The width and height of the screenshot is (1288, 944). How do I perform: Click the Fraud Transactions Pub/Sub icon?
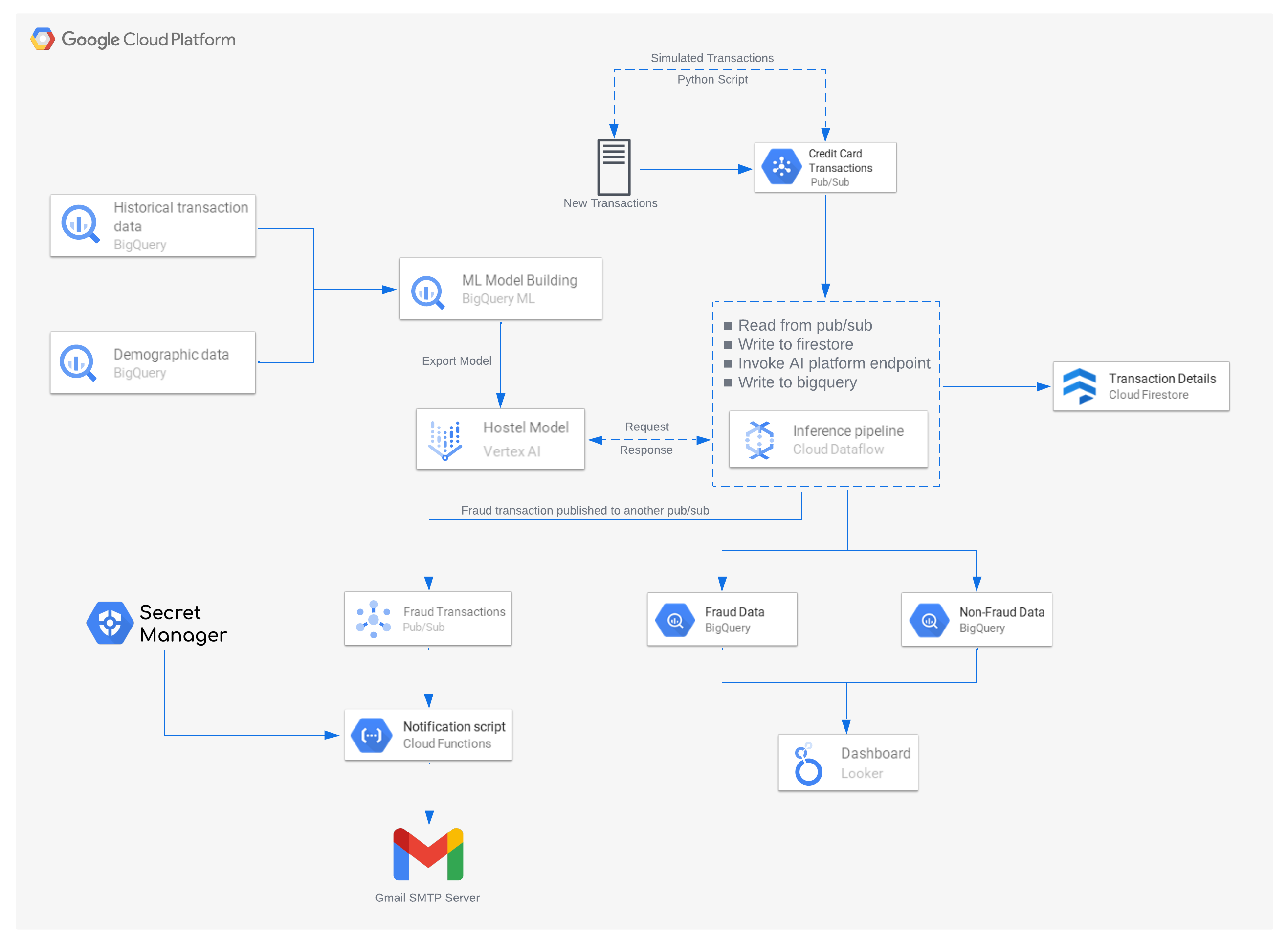373,619
